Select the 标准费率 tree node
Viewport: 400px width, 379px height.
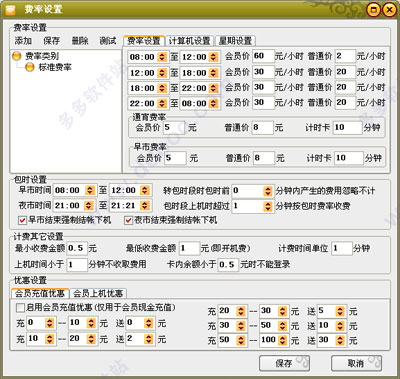click(55, 67)
